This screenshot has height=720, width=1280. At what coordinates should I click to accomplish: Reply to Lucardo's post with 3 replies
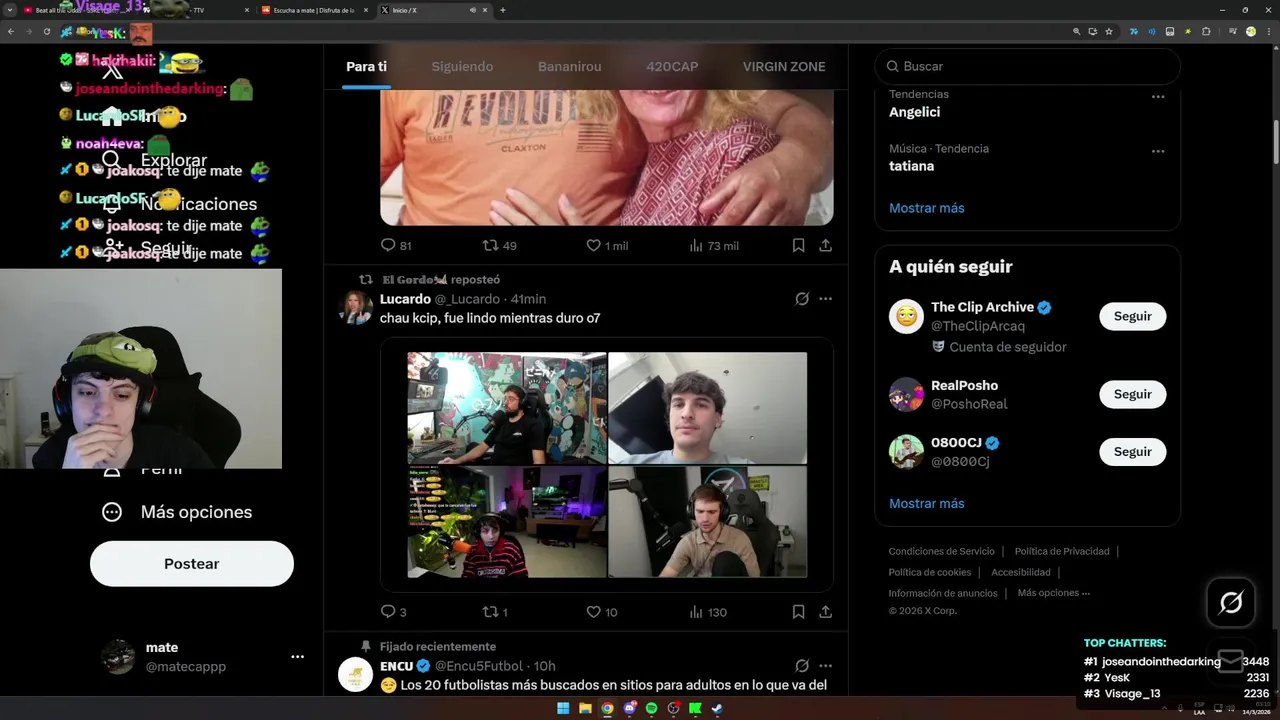point(388,612)
